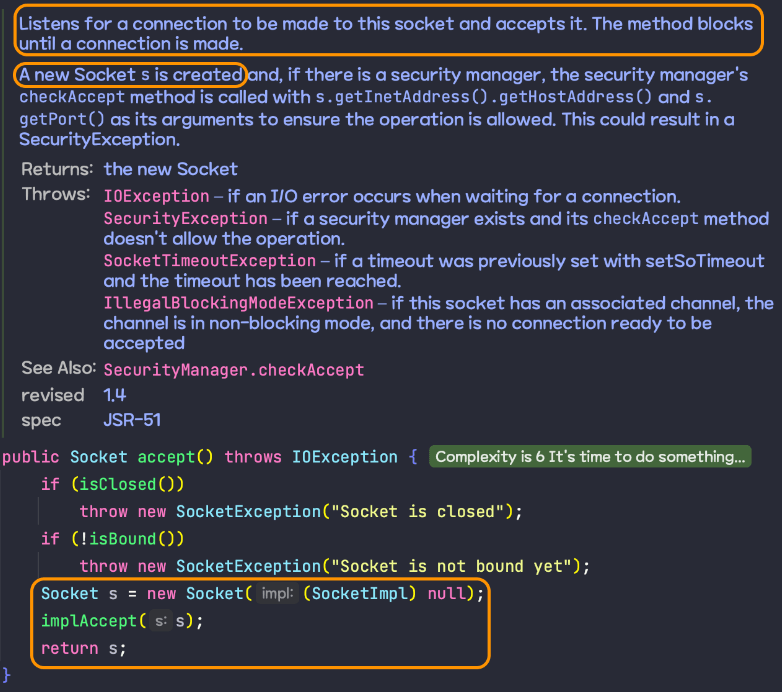782x692 pixels.
Task: Open SecurityException link in the Throws list
Action: 185,219
